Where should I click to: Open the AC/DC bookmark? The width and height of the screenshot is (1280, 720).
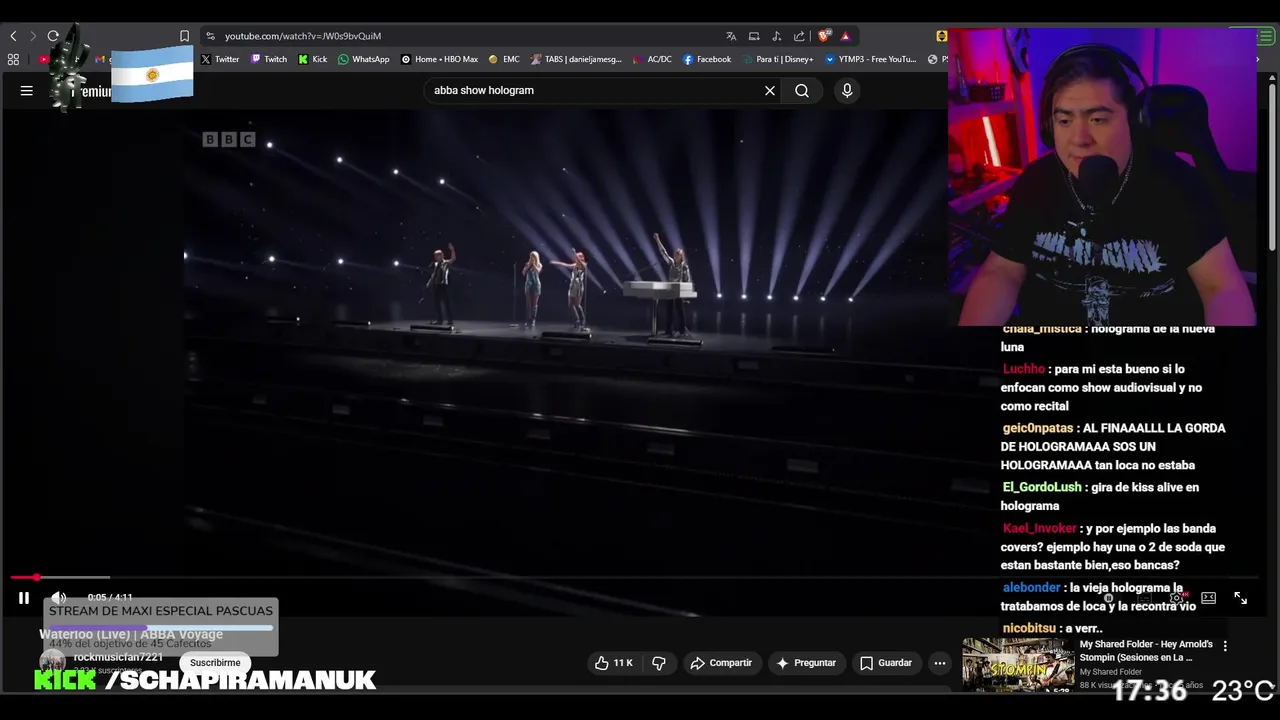653,59
